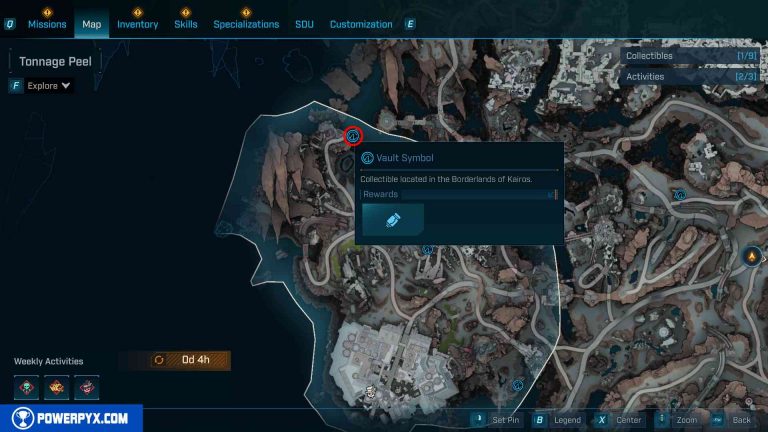
Task: Open the Skills tab
Action: (x=186, y=24)
